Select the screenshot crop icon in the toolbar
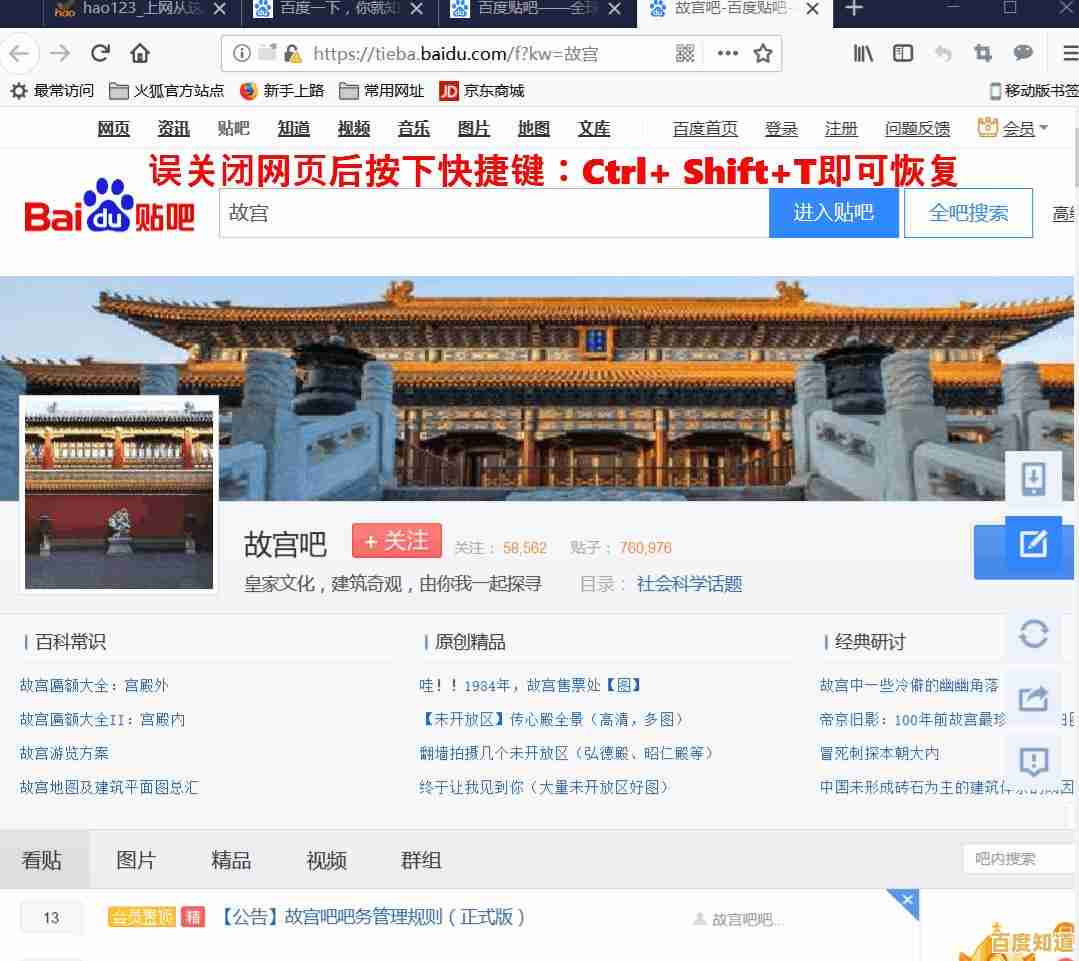Screen dimensions: 1079x961 tap(983, 53)
